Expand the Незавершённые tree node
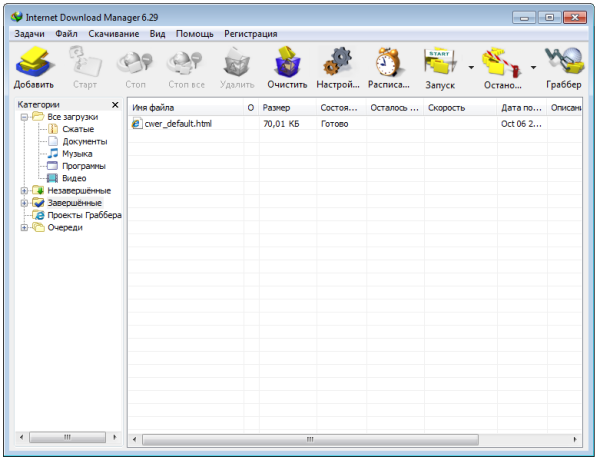The height and width of the screenshot is (460, 600). (x=24, y=191)
